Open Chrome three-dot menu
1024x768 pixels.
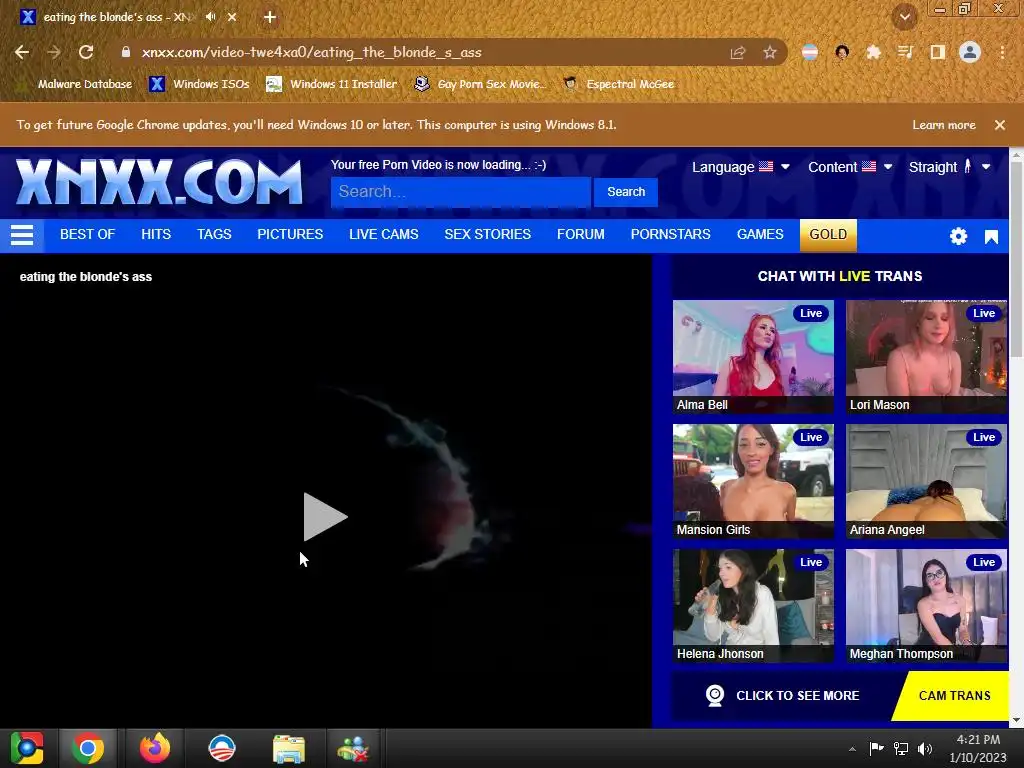coord(1002,52)
